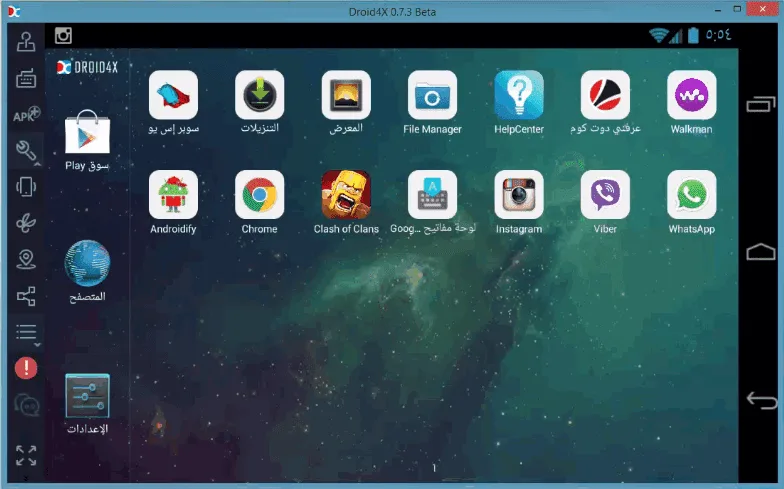784x489 pixels.
Task: Click the battery status icon
Action: [693, 35]
